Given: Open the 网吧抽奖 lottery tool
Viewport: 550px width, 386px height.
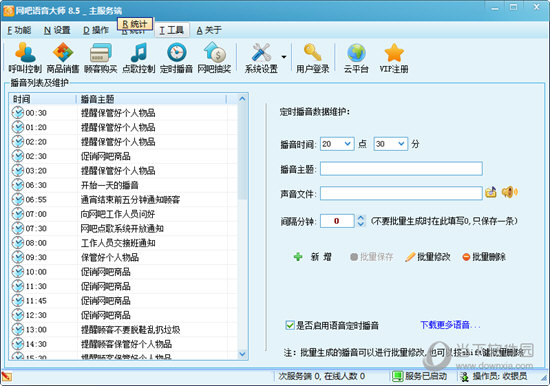Looking at the screenshot, I should (214, 58).
